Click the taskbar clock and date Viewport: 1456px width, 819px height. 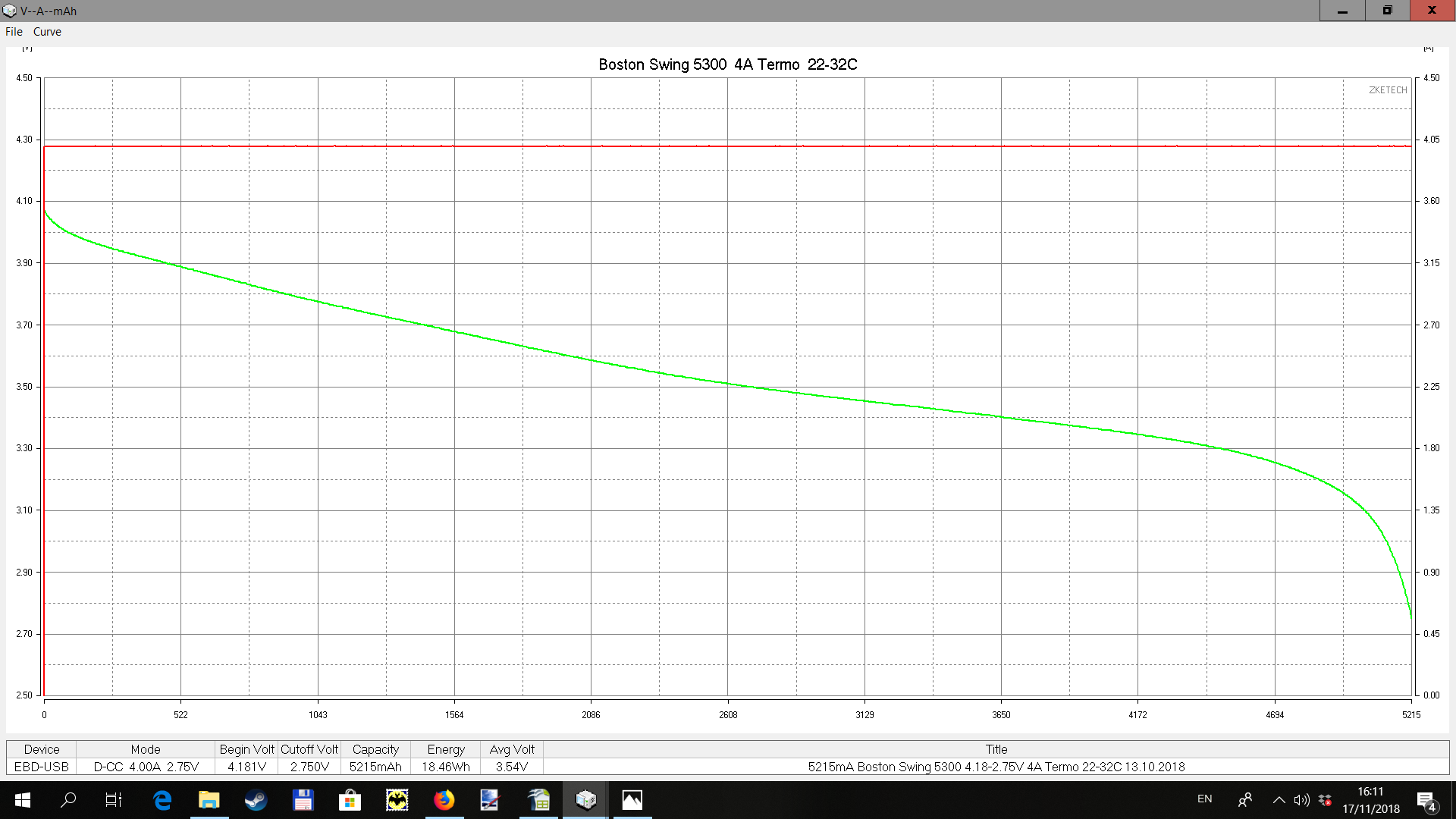click(x=1370, y=800)
